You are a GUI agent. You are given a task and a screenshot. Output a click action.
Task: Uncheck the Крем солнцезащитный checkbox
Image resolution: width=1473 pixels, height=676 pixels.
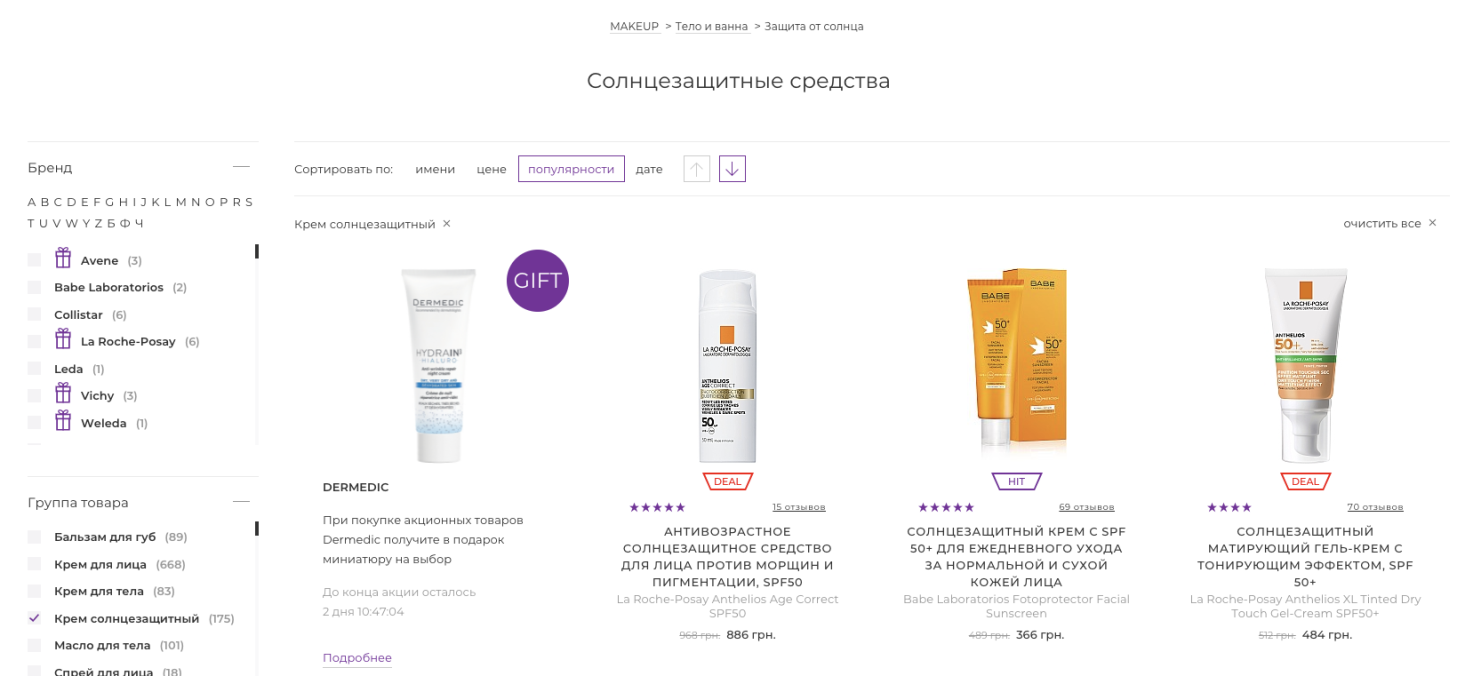[x=35, y=618]
